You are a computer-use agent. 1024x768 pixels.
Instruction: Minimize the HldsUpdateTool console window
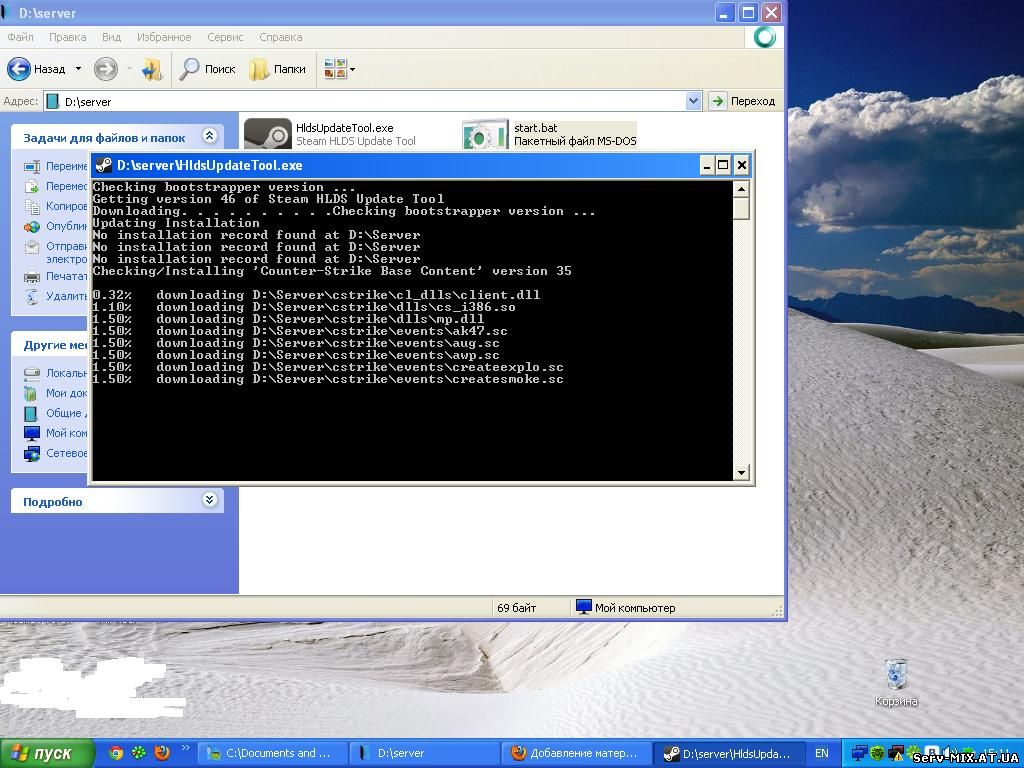(706, 165)
